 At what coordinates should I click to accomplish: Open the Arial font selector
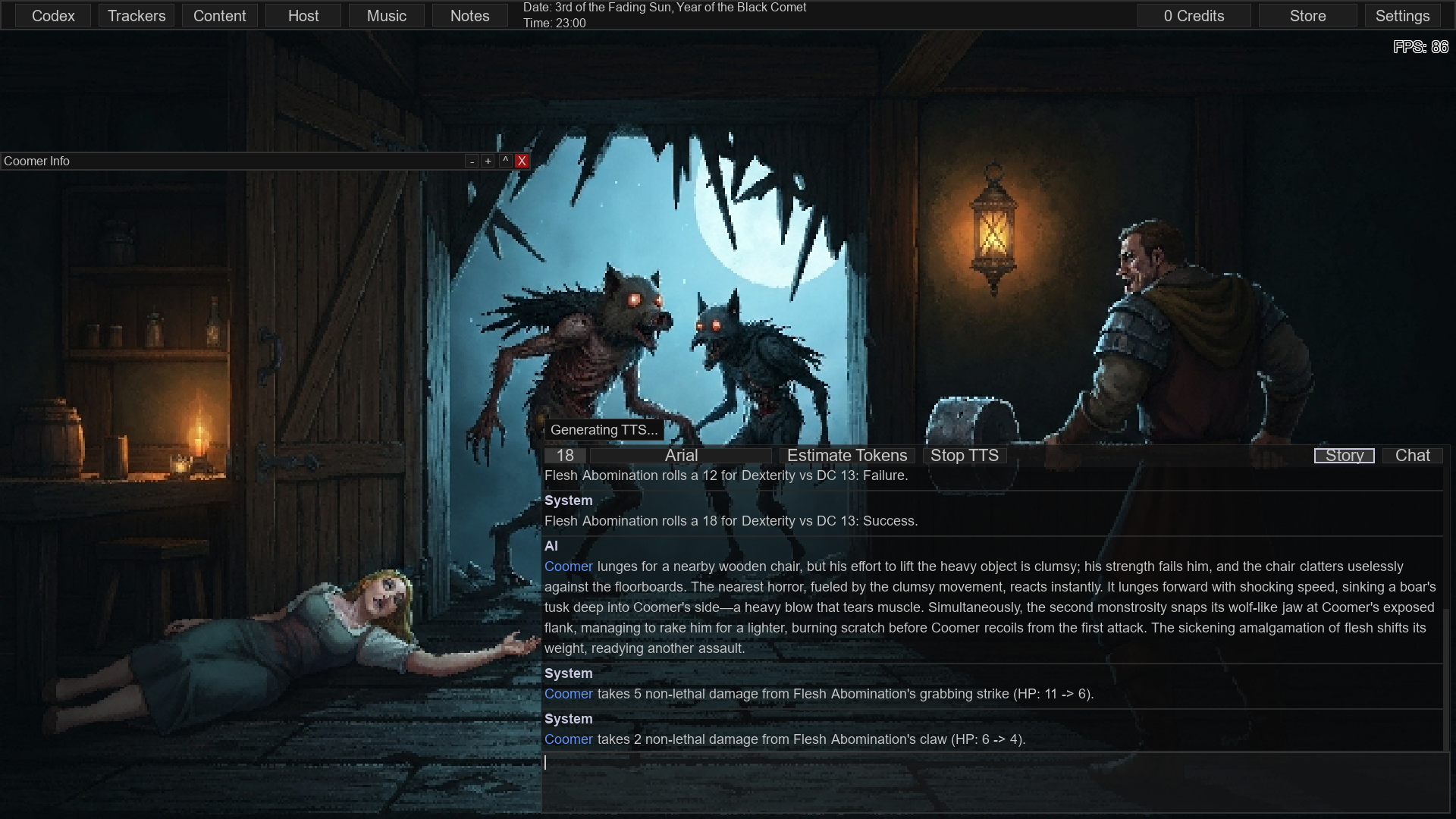[680, 456]
